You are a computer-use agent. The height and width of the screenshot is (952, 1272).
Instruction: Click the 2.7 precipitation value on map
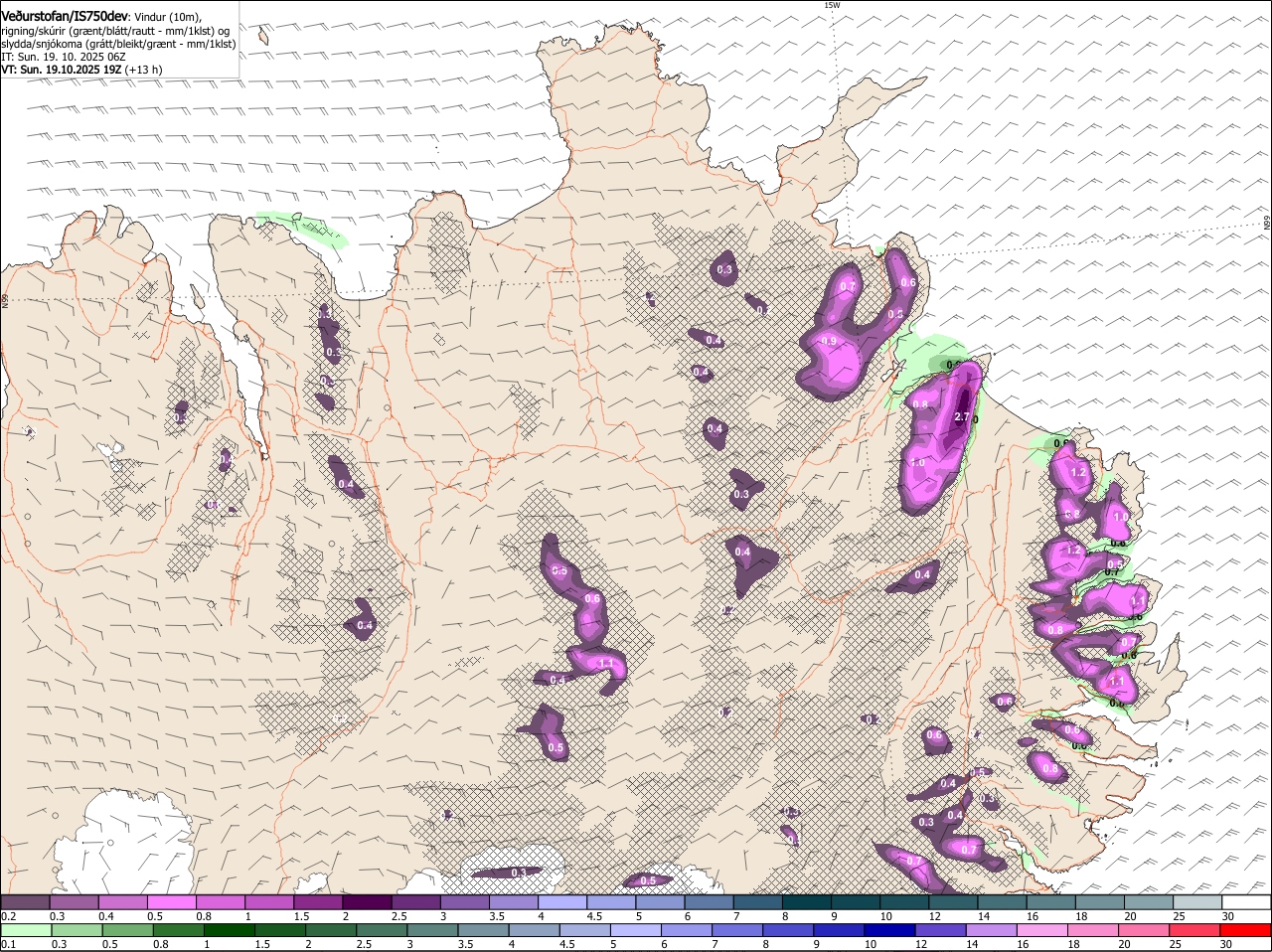pos(961,417)
